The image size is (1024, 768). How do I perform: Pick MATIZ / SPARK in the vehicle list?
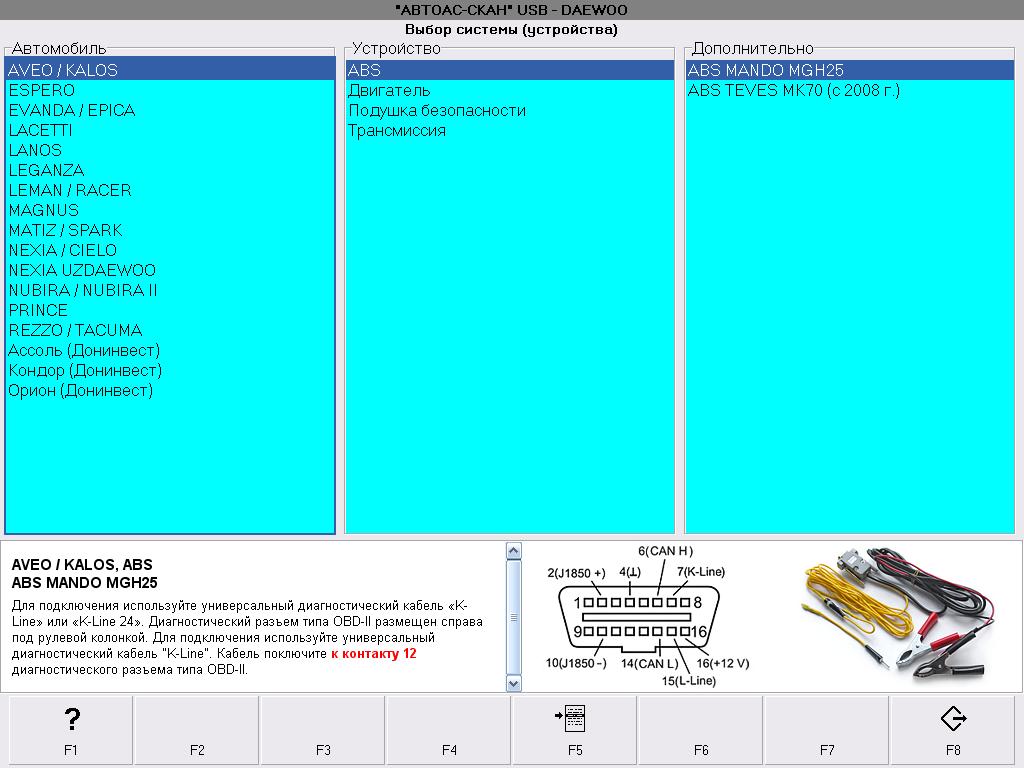tap(170, 231)
